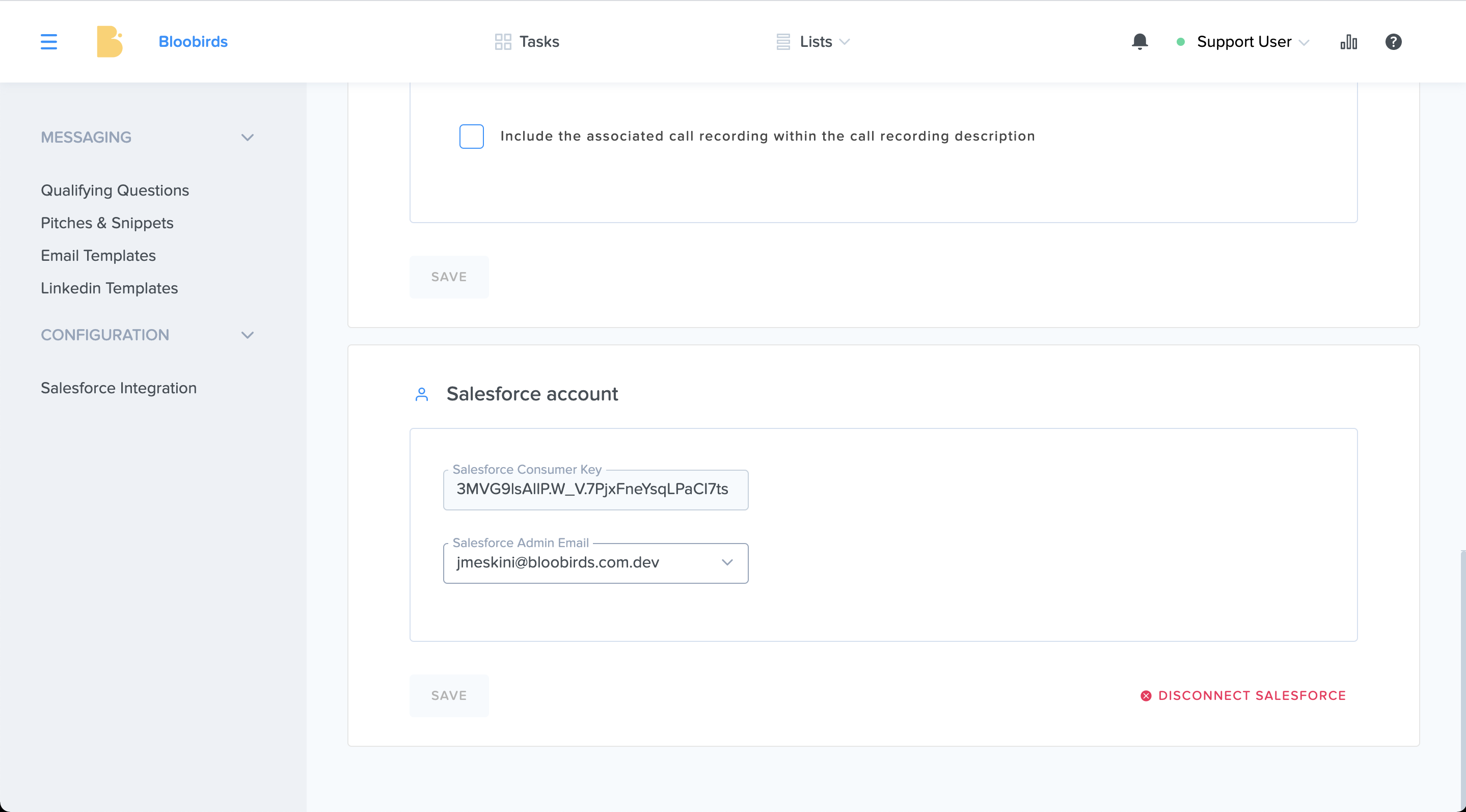Open Qualifying Questions in sidebar
Screen dimensions: 1466x812
(x=115, y=190)
